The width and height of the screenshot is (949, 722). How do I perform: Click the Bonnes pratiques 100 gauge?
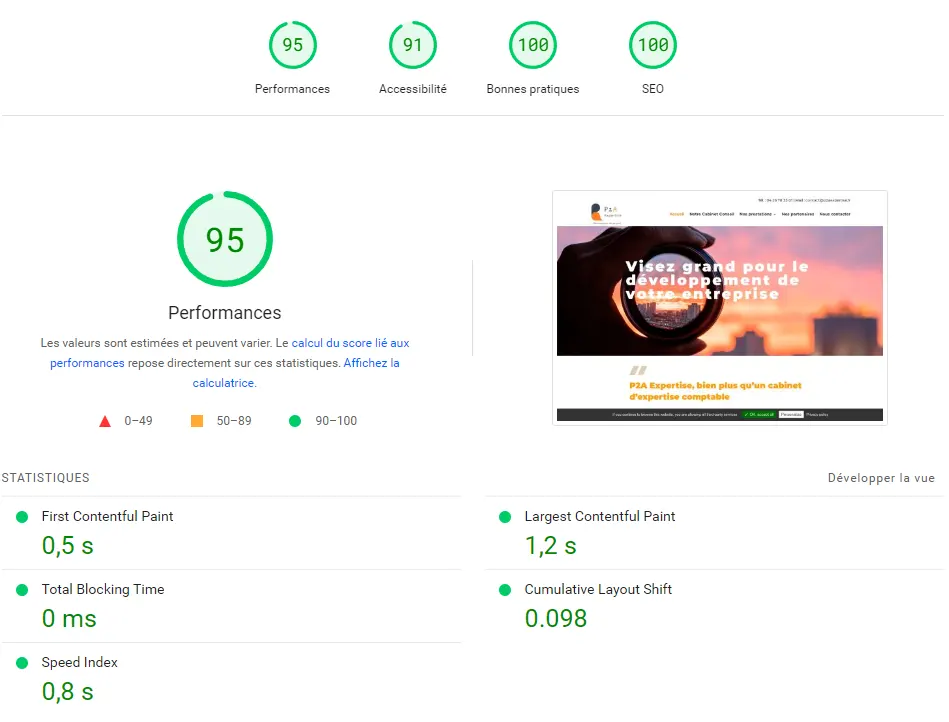[x=532, y=44]
